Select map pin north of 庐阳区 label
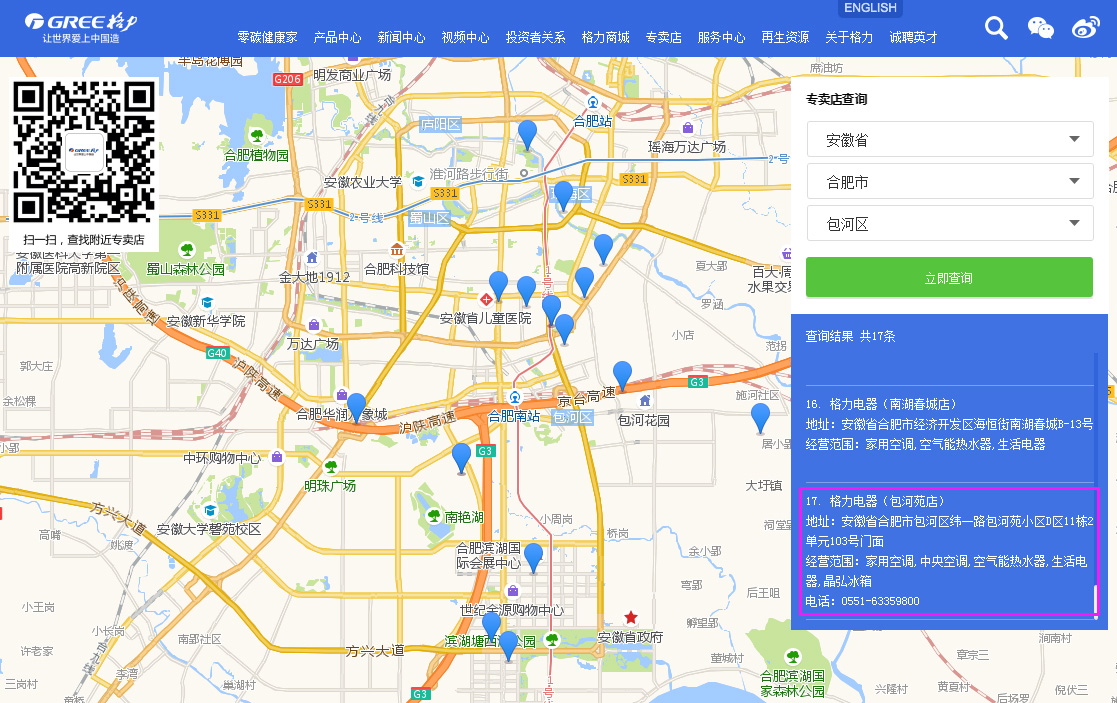Viewport: 1117px width, 703px height. click(527, 135)
